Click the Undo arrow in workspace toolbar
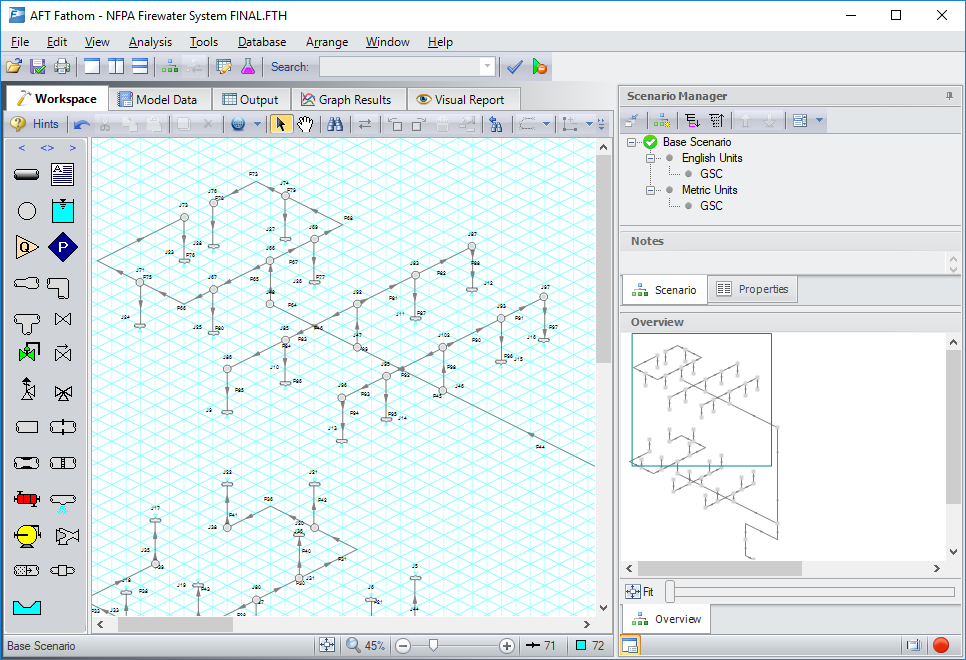The width and height of the screenshot is (966, 660). click(81, 124)
